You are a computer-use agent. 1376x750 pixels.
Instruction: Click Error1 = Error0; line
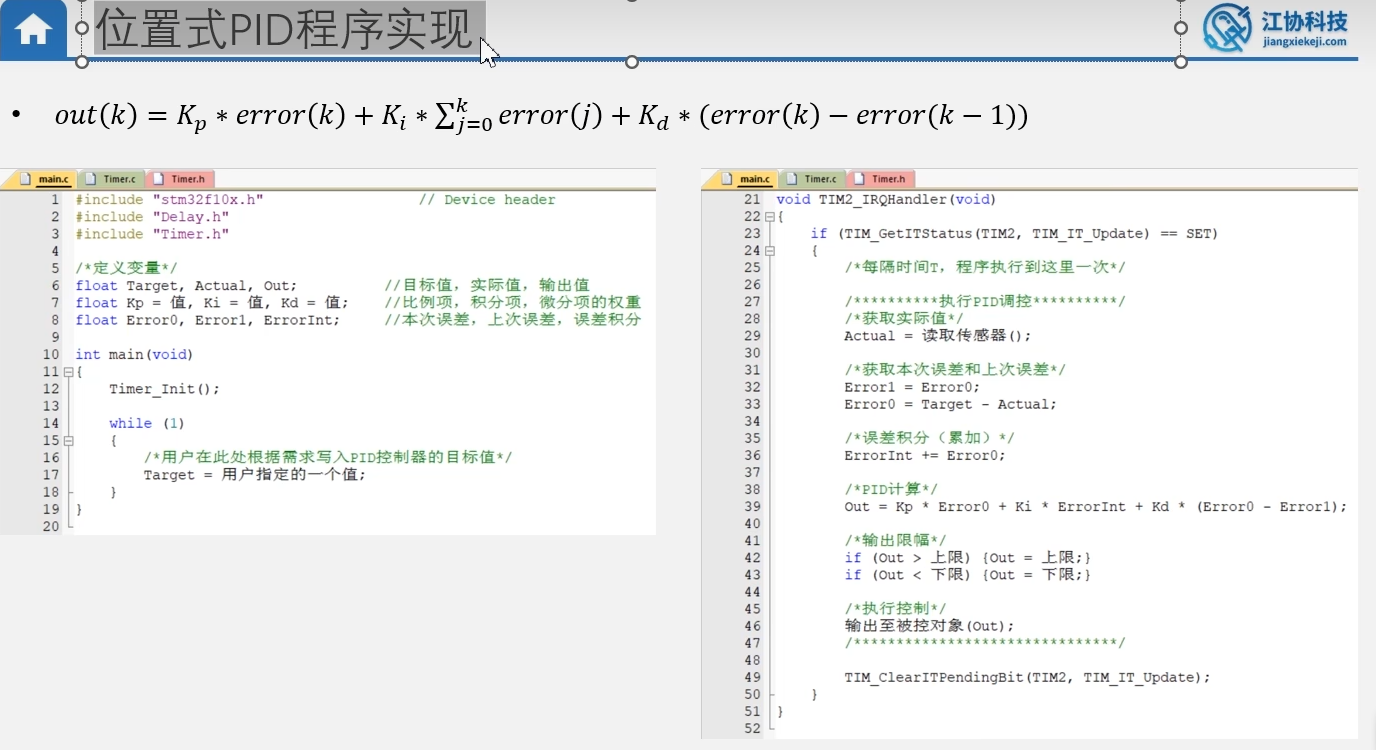pyautogui.click(x=912, y=388)
